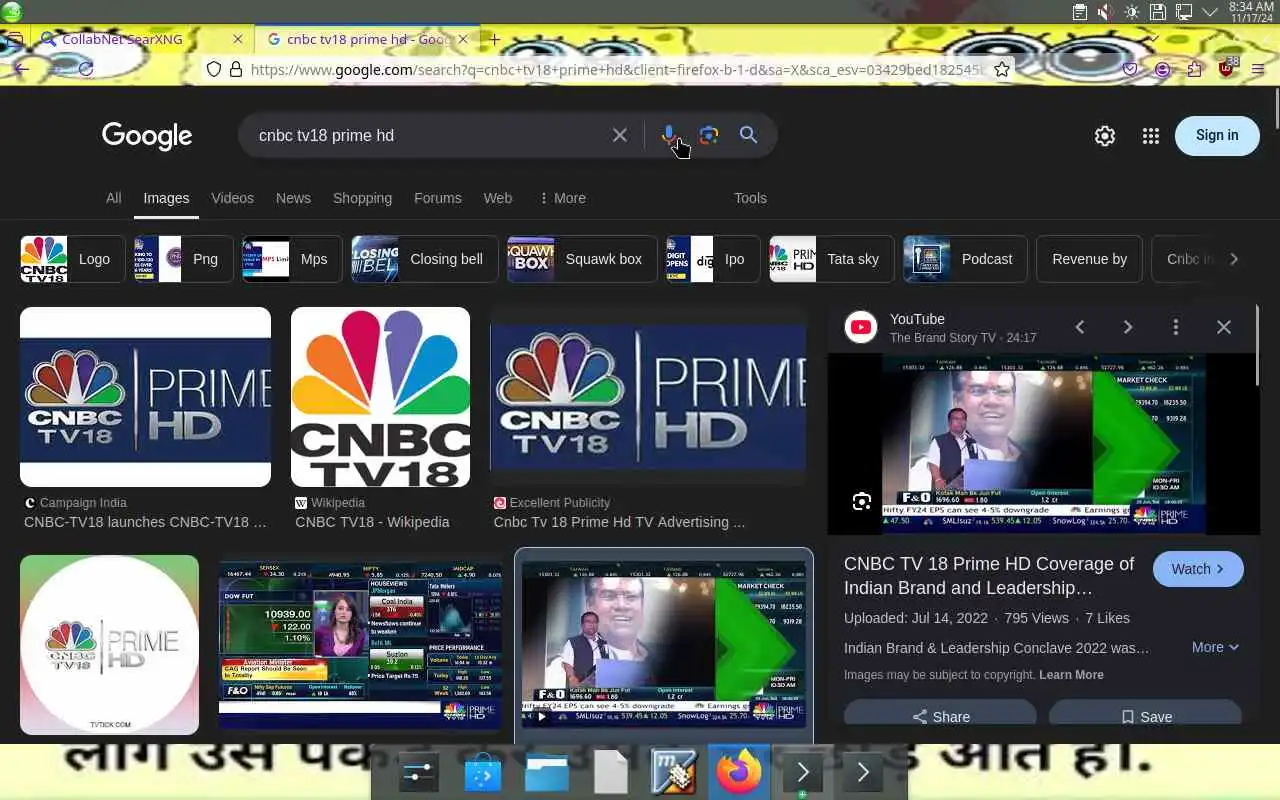Open Firefox hamburger menu

point(1258,69)
